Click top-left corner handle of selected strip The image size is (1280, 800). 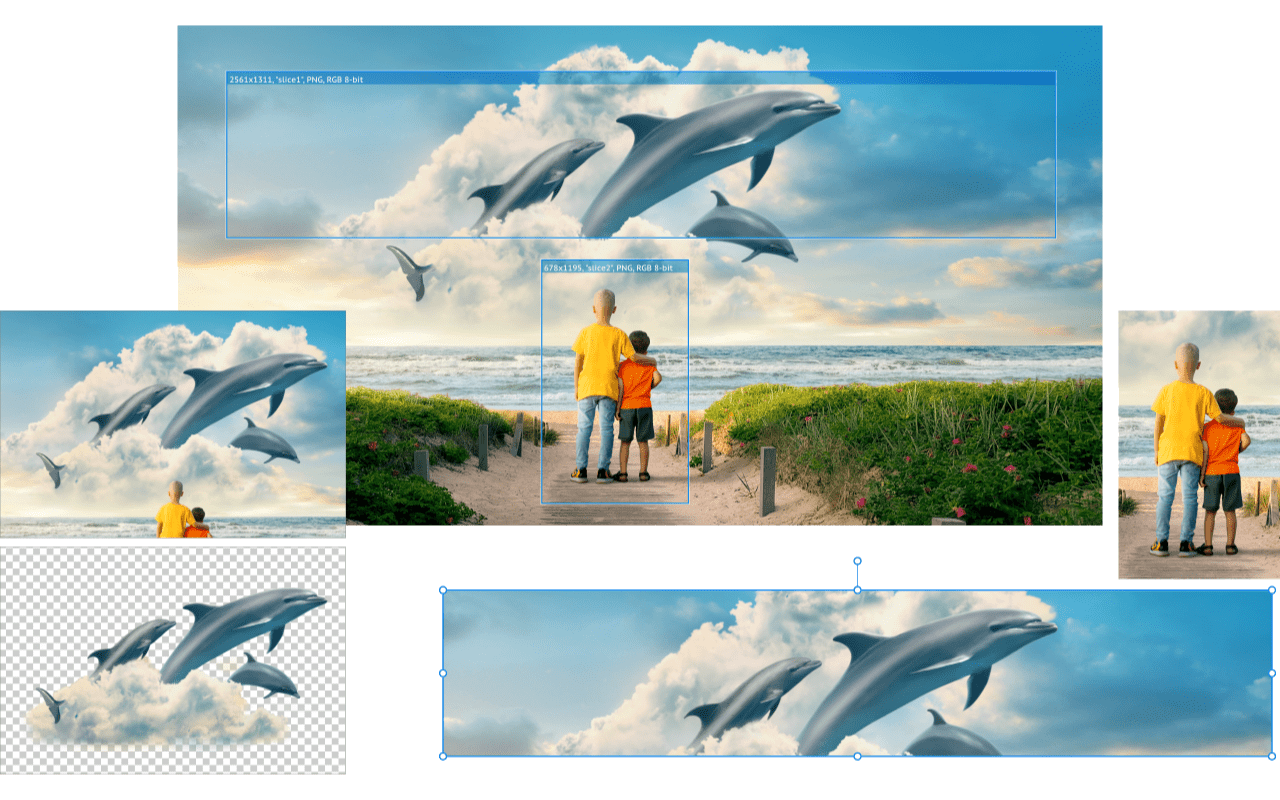(x=443, y=590)
